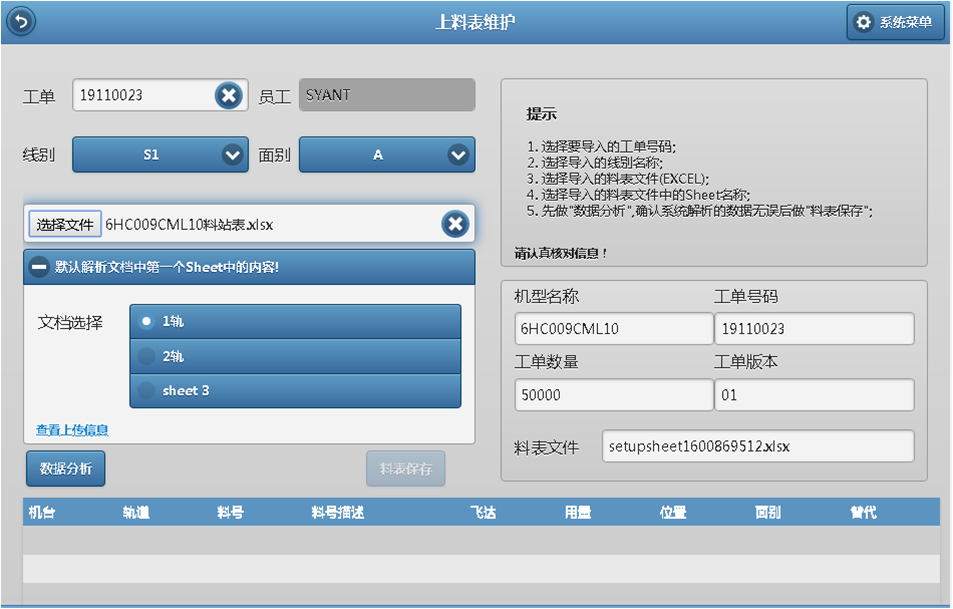Viewport: 953px width, 609px height.
Task: Open the 线别 S1 dropdown
Action: [160, 155]
